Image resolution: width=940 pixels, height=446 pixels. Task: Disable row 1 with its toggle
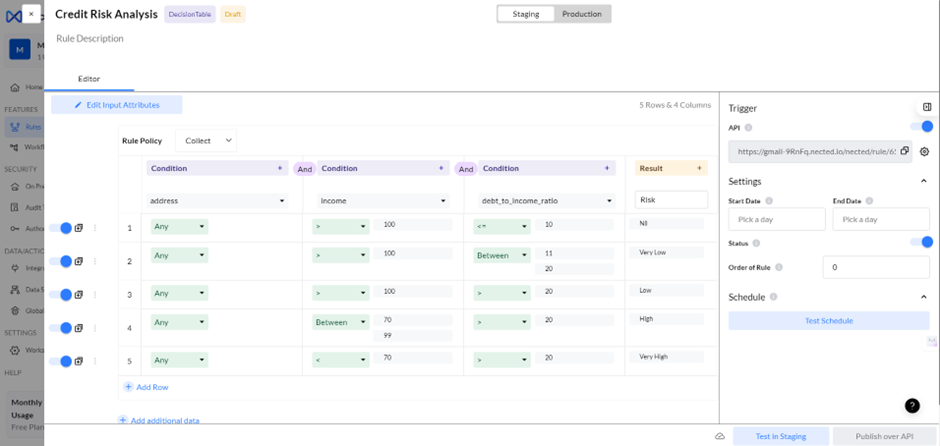point(61,228)
